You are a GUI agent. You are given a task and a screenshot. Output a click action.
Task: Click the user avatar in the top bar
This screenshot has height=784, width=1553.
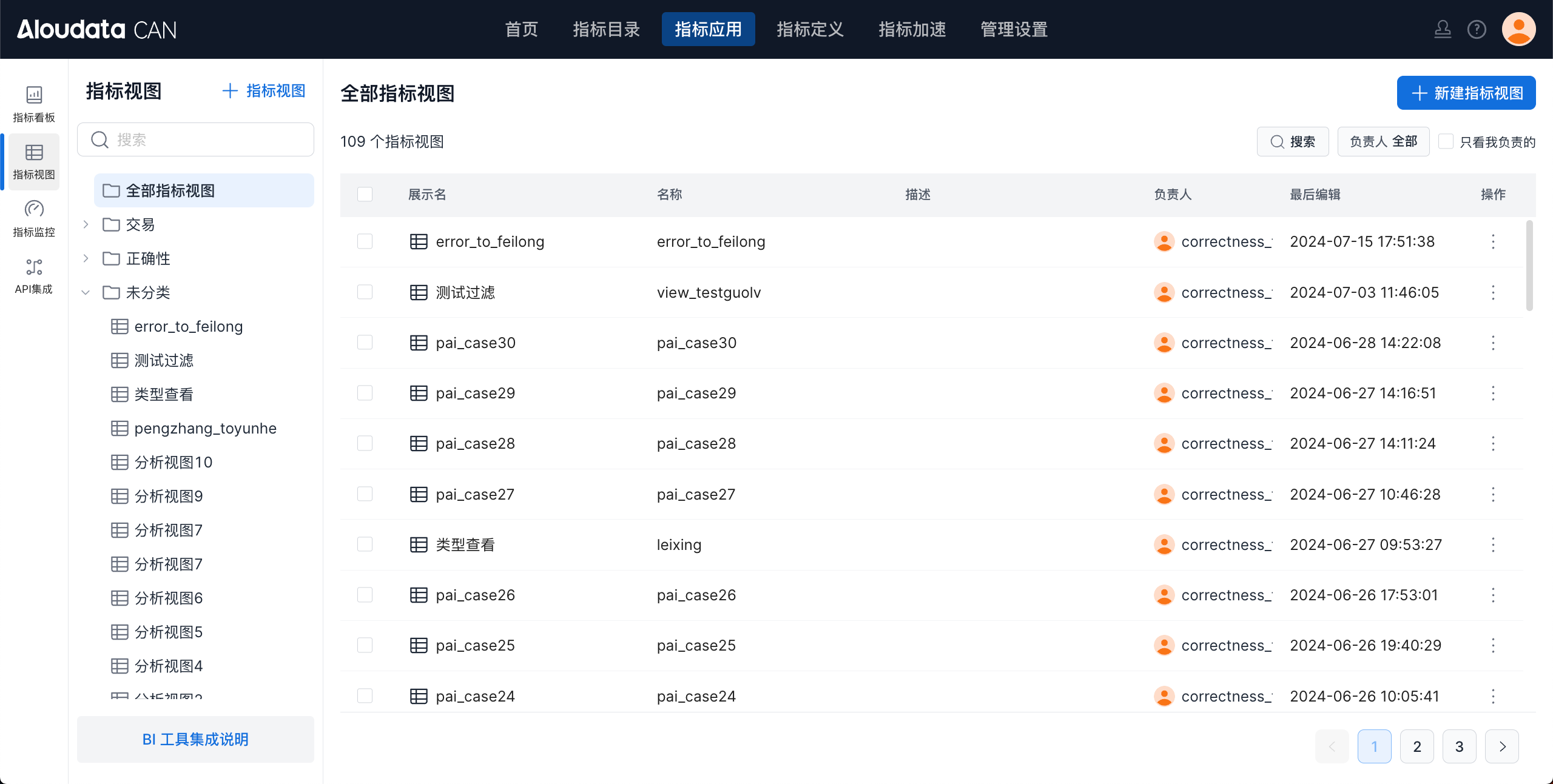pos(1518,29)
